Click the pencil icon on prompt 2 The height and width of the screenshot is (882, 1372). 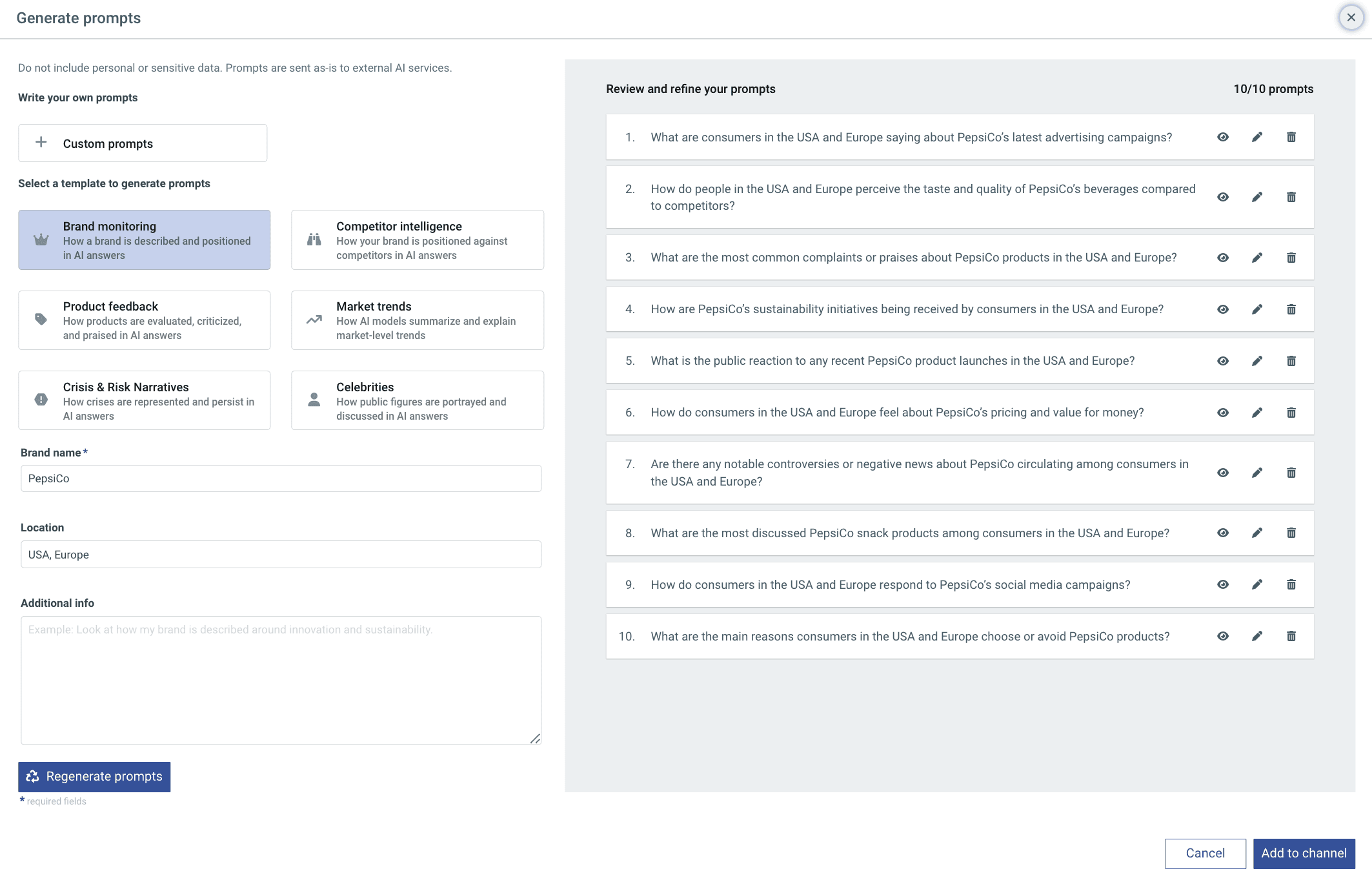(x=1256, y=197)
